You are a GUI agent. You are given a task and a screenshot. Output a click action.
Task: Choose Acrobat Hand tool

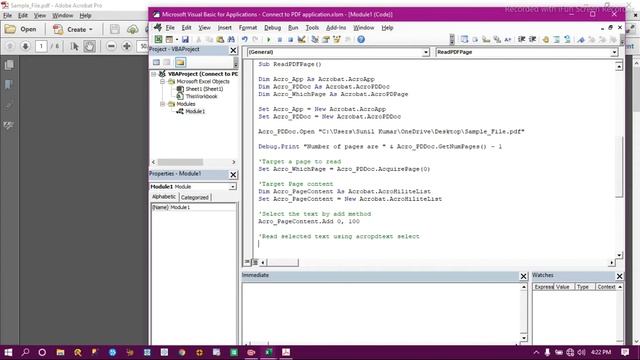coord(89,46)
